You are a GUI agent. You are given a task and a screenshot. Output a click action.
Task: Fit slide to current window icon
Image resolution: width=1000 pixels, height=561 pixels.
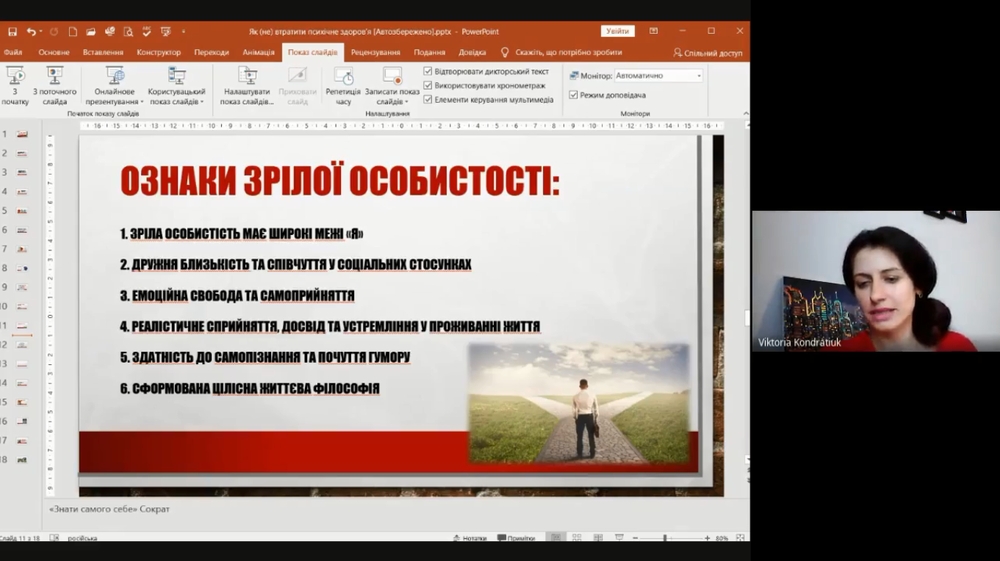(740, 538)
